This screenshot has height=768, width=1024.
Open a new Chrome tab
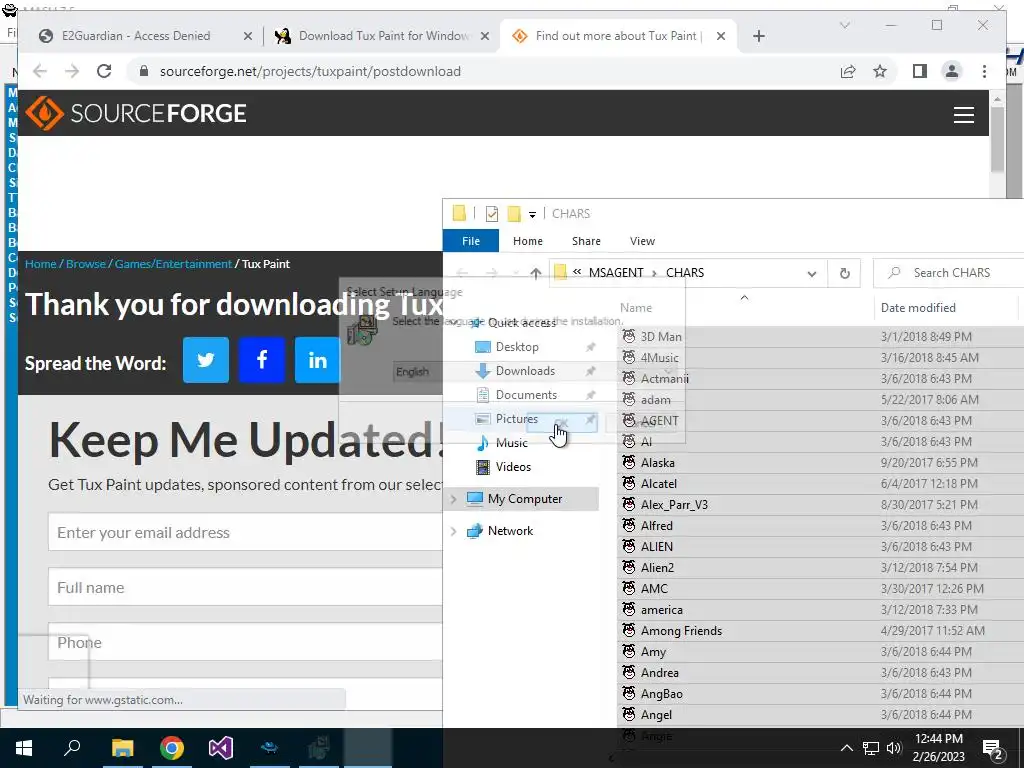758,36
